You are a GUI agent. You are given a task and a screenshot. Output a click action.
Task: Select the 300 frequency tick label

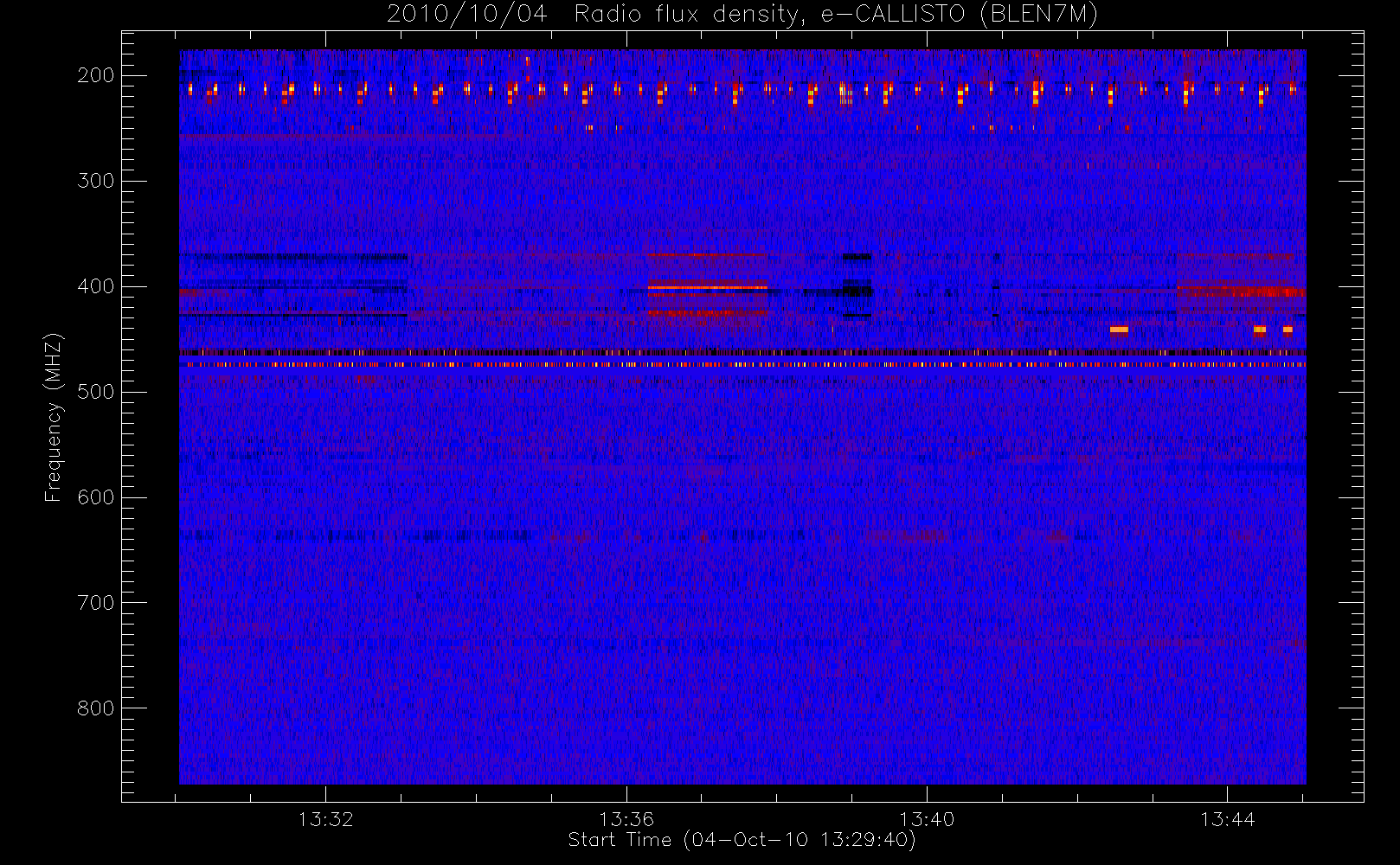click(95, 181)
